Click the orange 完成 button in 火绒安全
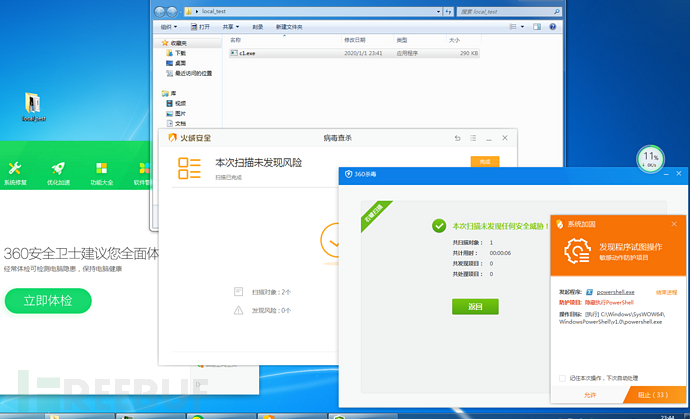 coord(485,162)
